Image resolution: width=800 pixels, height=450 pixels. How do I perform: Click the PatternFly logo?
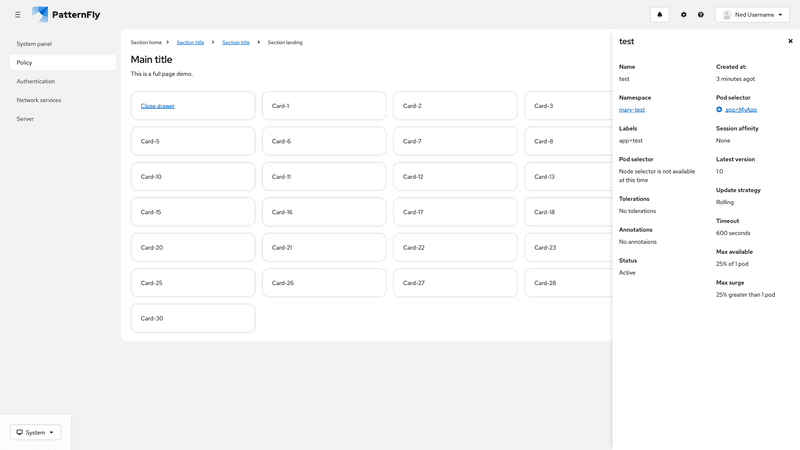(66, 15)
